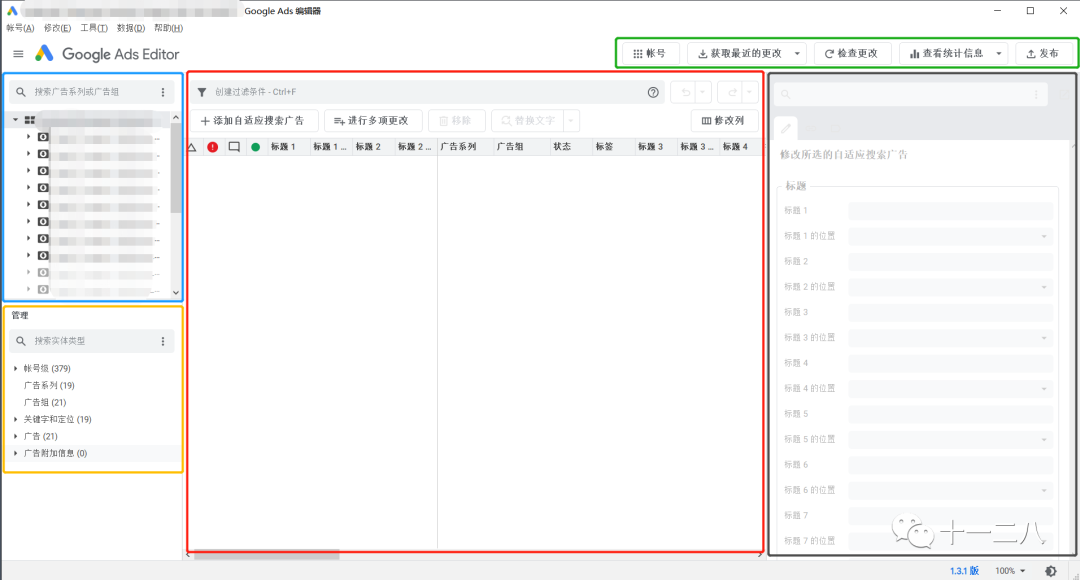
Task: Open the zoom 100% dropdown
Action: click(1010, 571)
